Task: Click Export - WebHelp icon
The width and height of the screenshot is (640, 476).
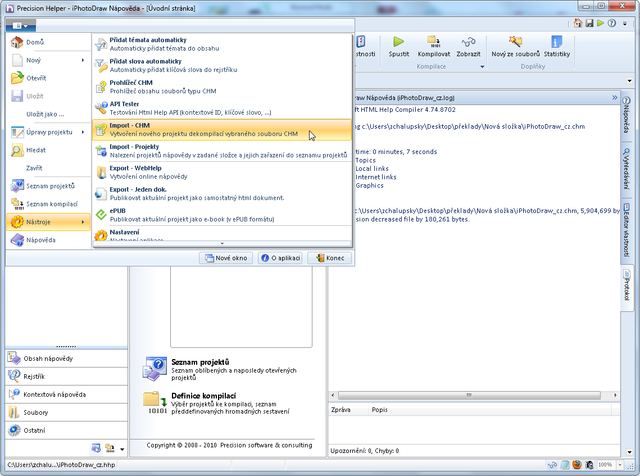Action: click(x=101, y=172)
